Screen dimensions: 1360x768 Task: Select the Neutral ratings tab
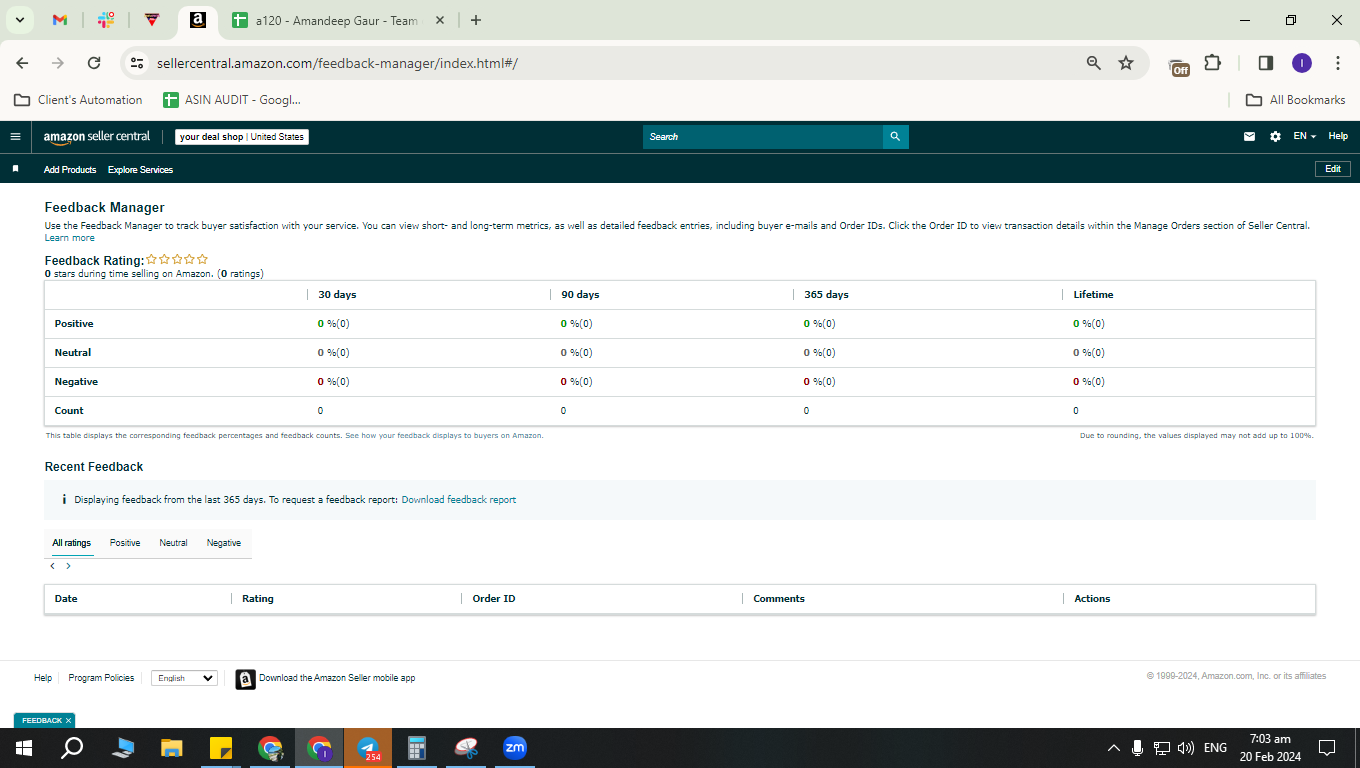[x=173, y=543]
